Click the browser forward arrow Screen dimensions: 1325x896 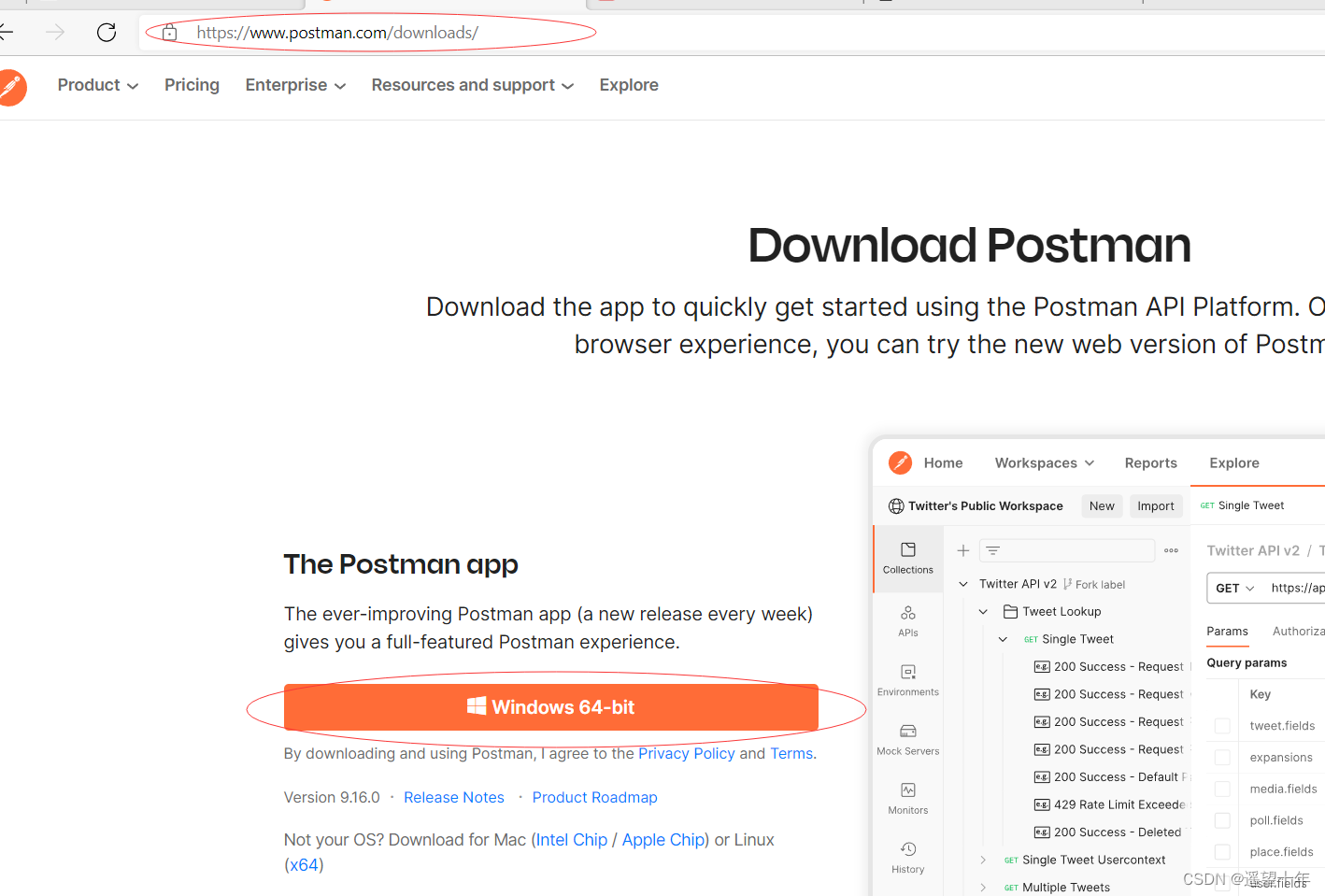tap(56, 33)
